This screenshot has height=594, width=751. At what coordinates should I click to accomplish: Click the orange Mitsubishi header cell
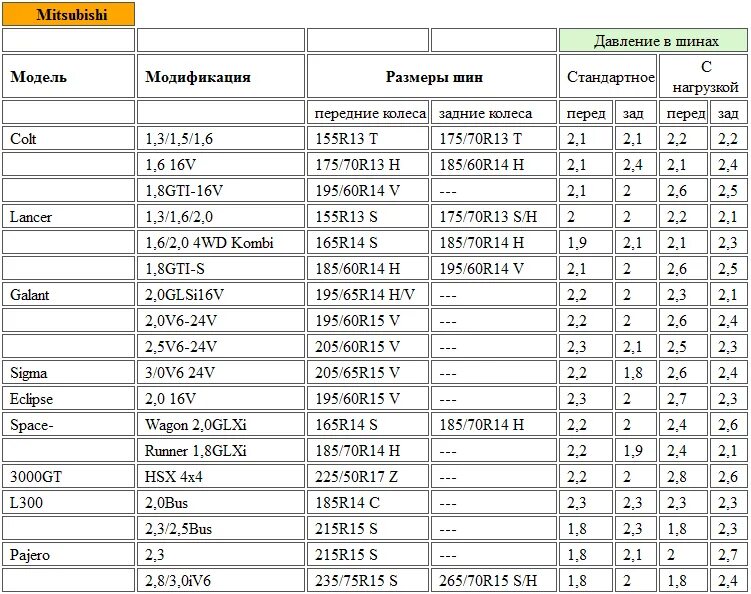(x=68, y=14)
